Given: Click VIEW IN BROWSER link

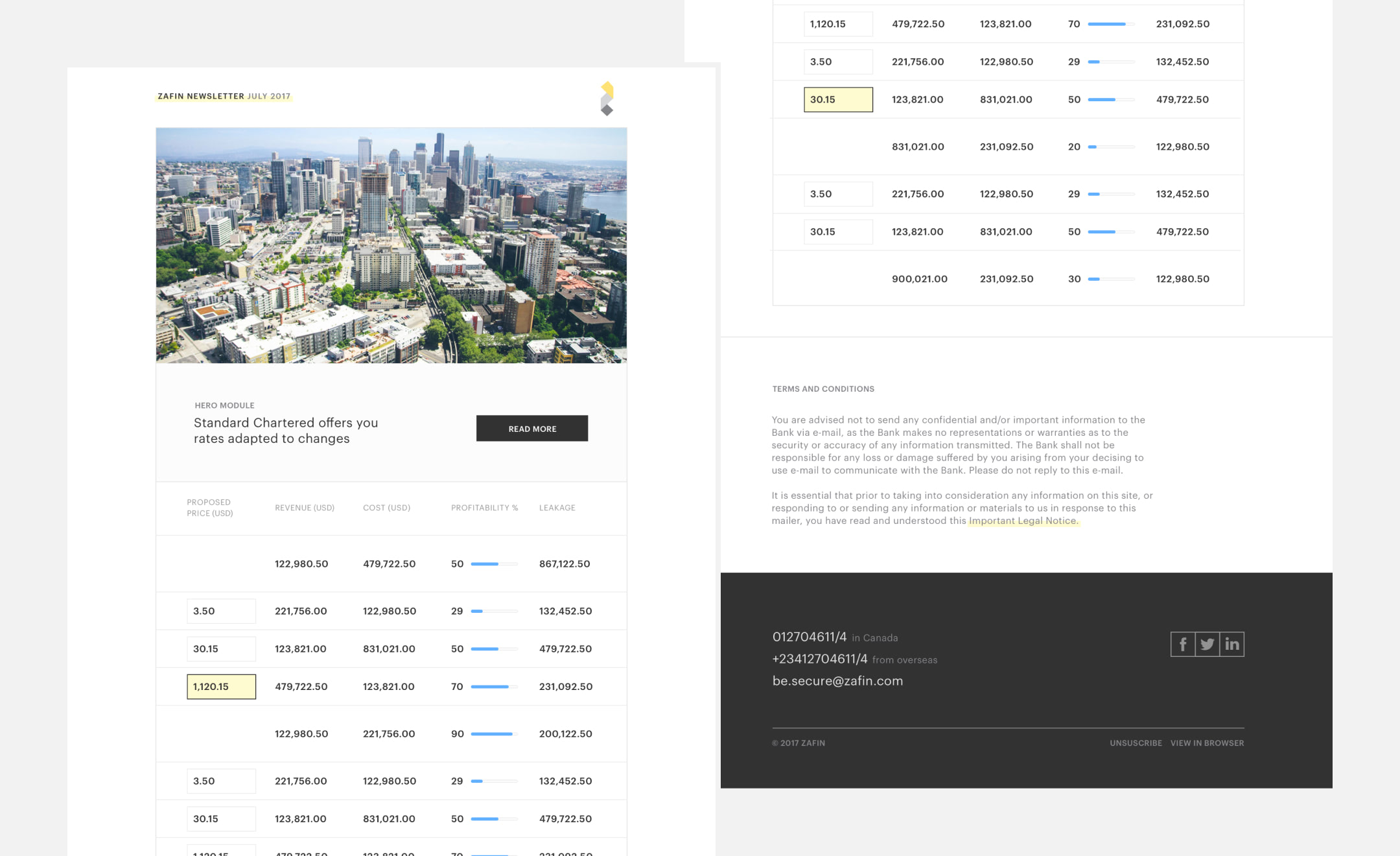Looking at the screenshot, I should [x=1207, y=743].
